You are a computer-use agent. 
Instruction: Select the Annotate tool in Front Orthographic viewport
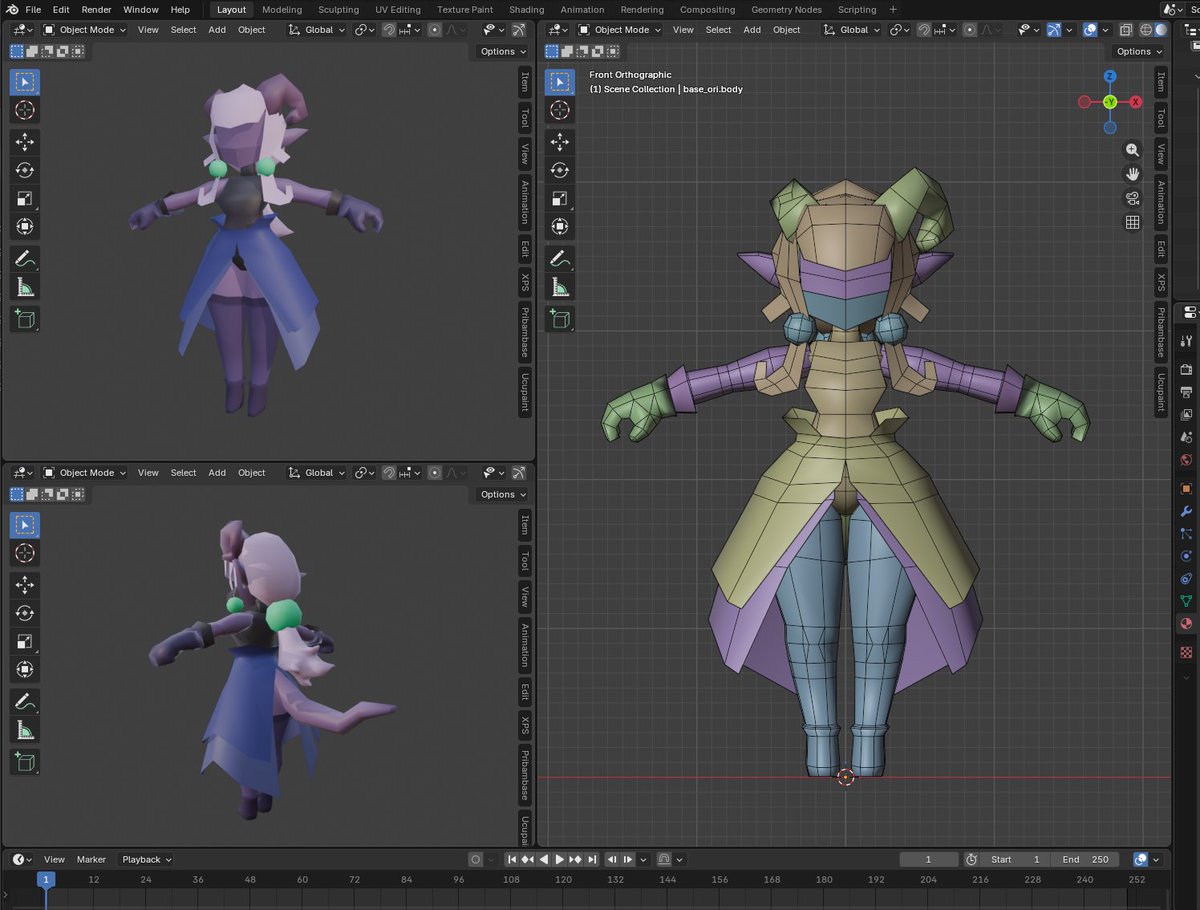560,259
